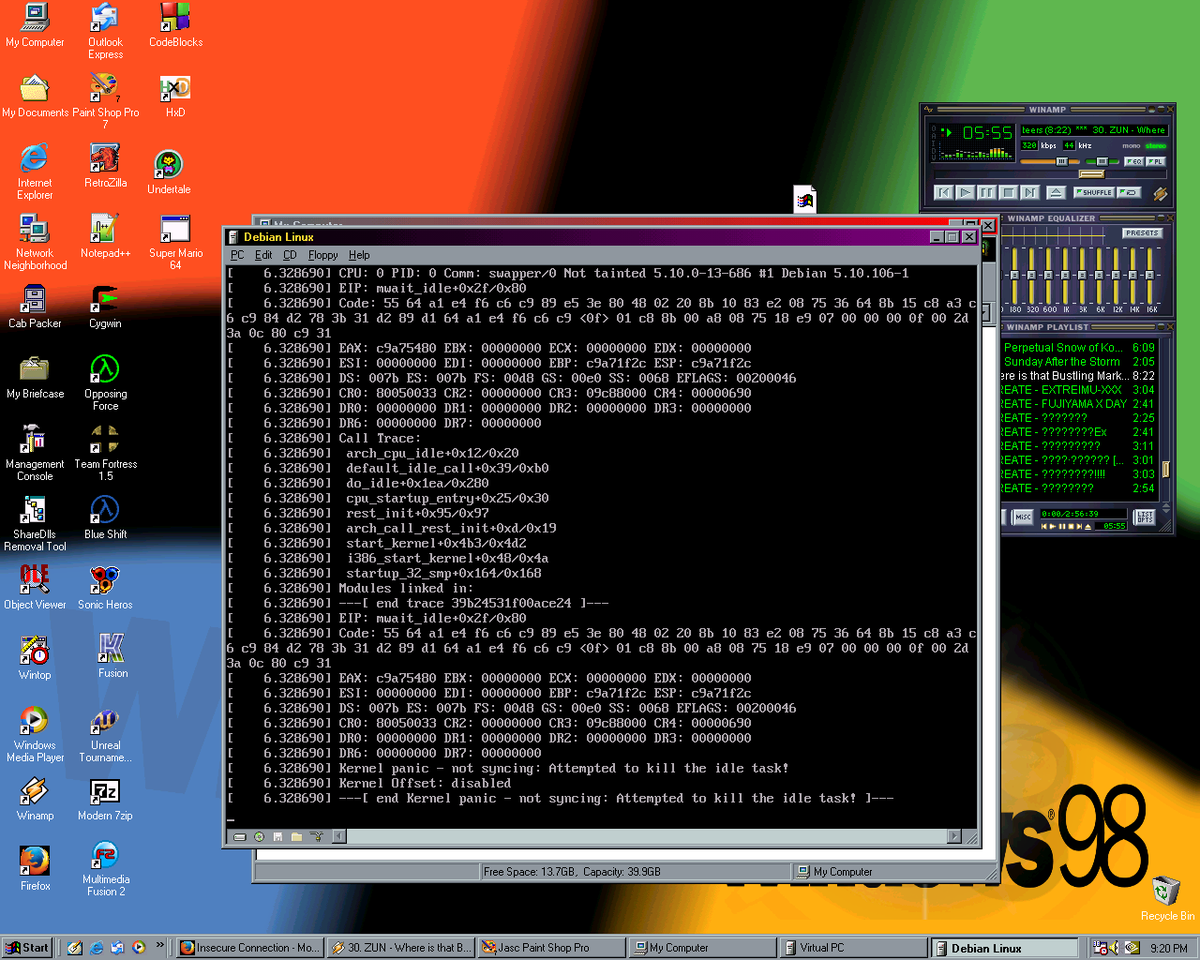This screenshot has width=1200, height=960.
Task: Open Winamp Equalizer Presets menu
Action: [x=1142, y=233]
